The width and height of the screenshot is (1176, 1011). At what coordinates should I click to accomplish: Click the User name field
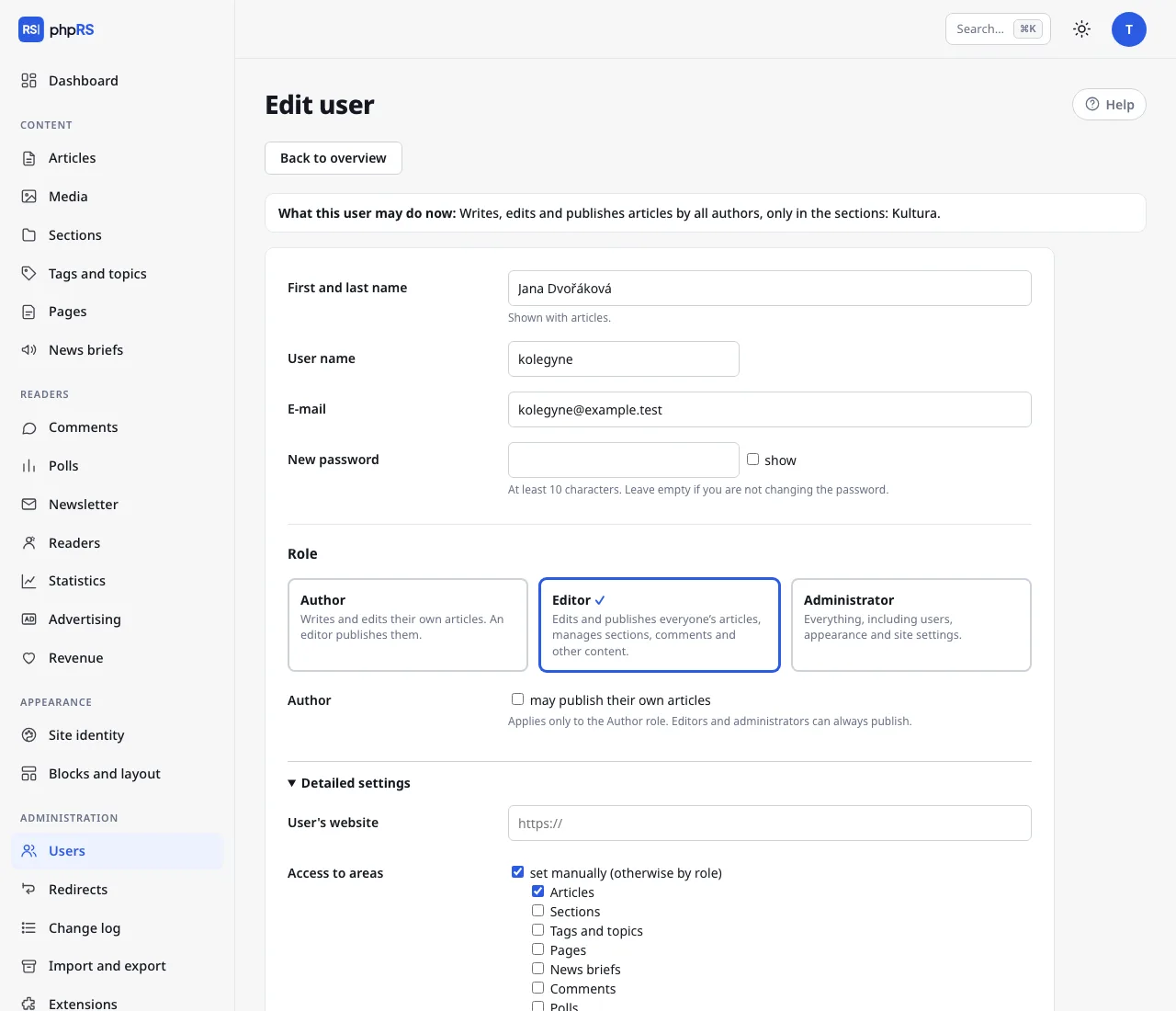coord(624,359)
